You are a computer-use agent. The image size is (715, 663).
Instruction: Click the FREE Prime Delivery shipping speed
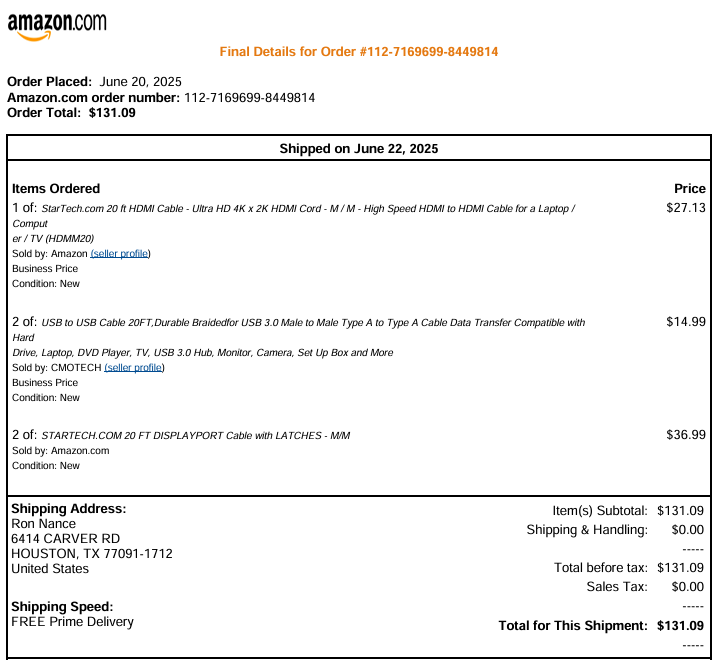73,622
